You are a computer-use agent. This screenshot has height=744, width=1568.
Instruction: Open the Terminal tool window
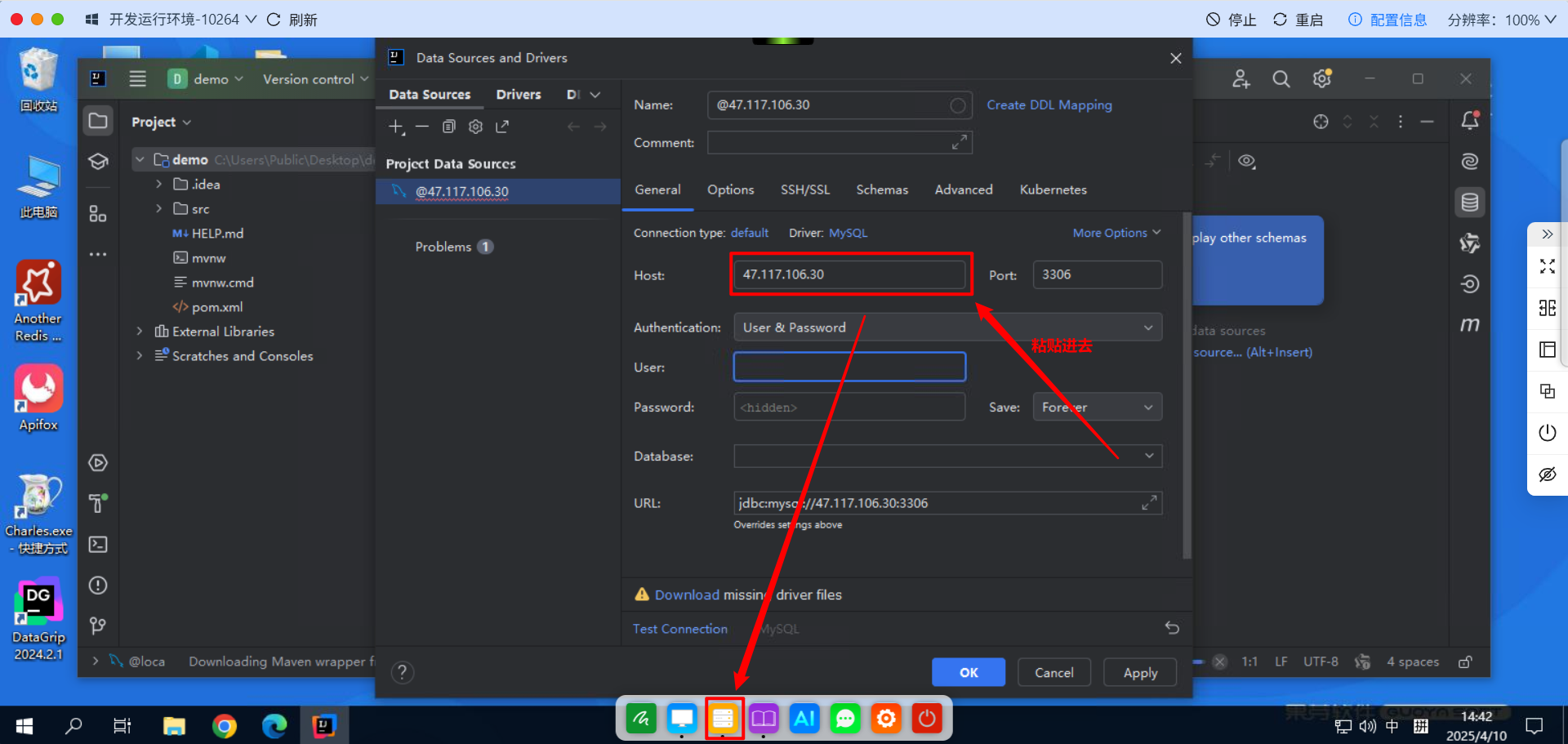(98, 545)
